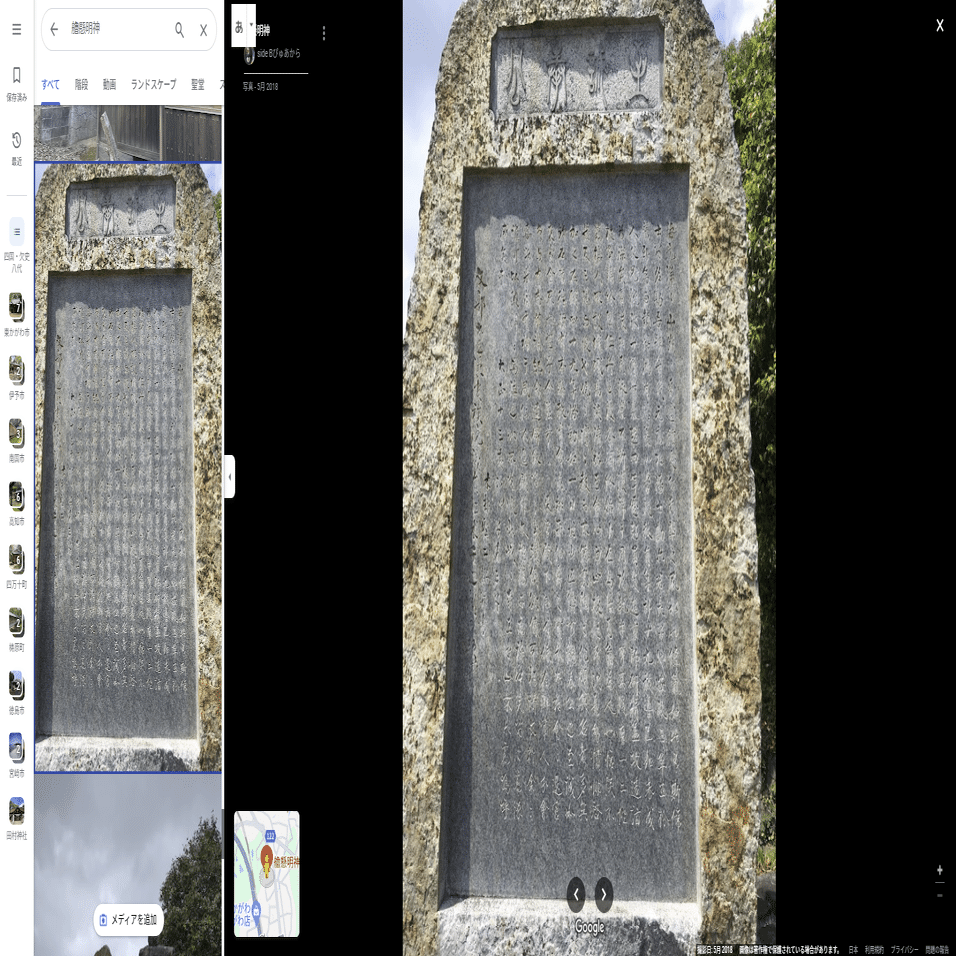Image resolution: width=956 pixels, height=956 pixels.
Task: Open the 南国市 sidebar shortcut
Action: click(x=16, y=440)
